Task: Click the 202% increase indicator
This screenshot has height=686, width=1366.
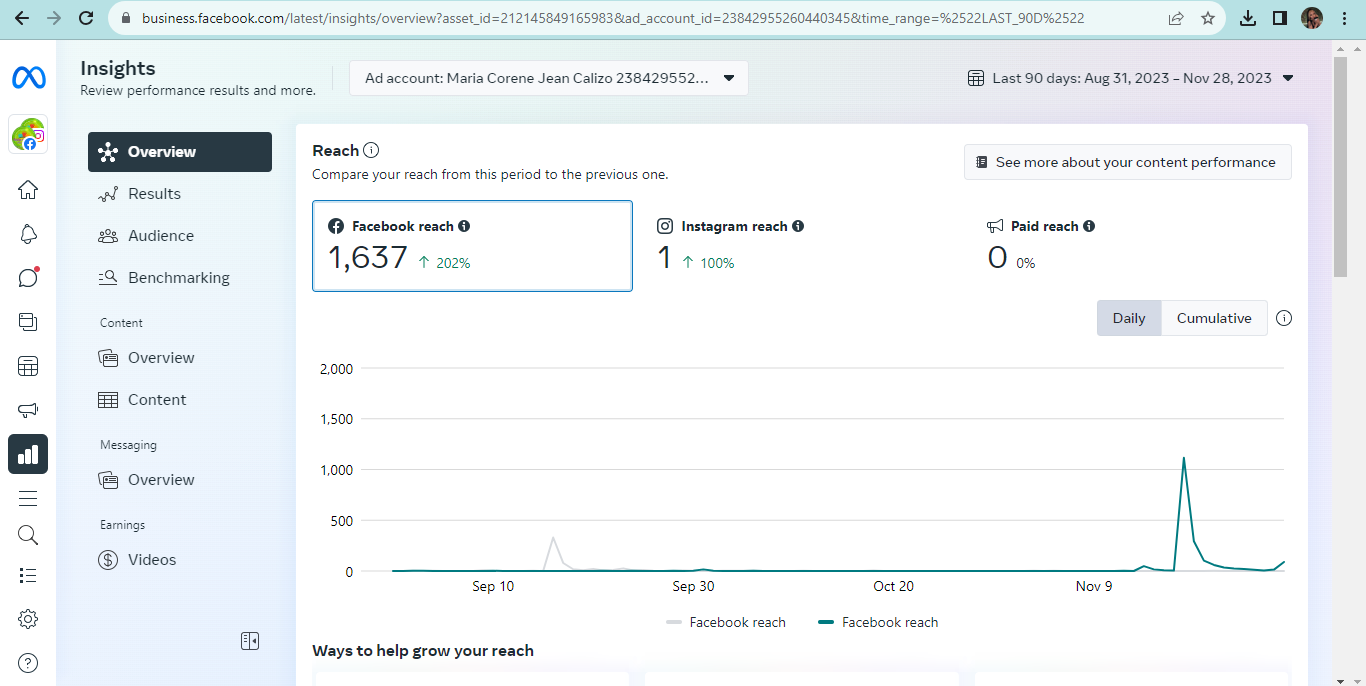Action: coord(444,263)
